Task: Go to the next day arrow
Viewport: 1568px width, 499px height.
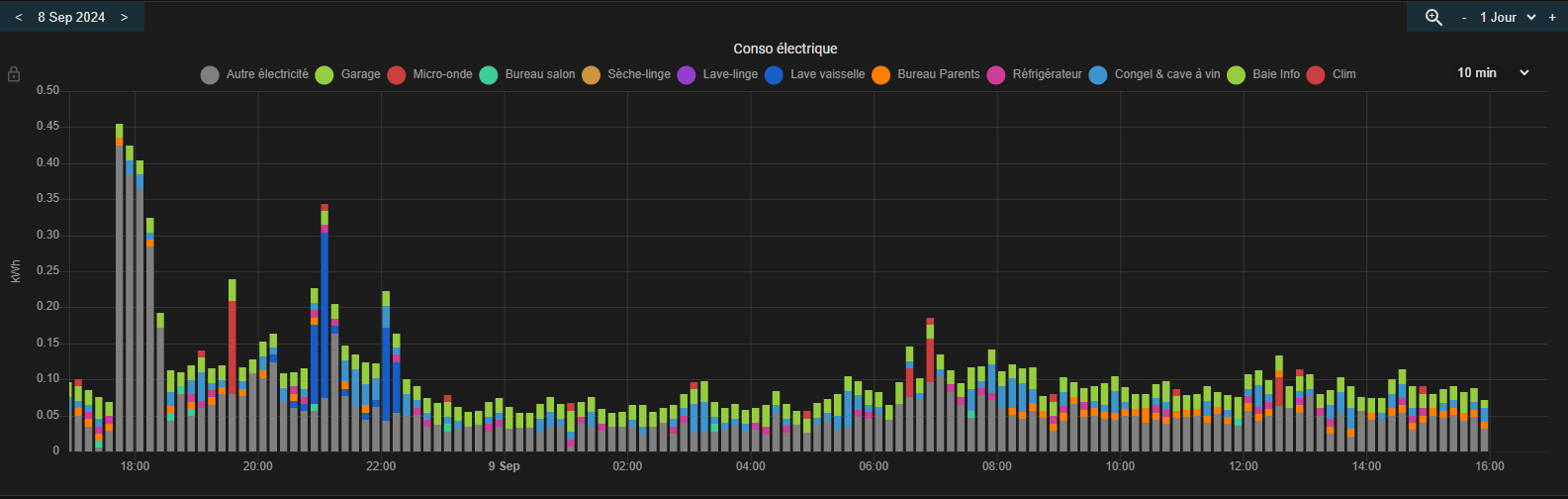Action: point(124,17)
